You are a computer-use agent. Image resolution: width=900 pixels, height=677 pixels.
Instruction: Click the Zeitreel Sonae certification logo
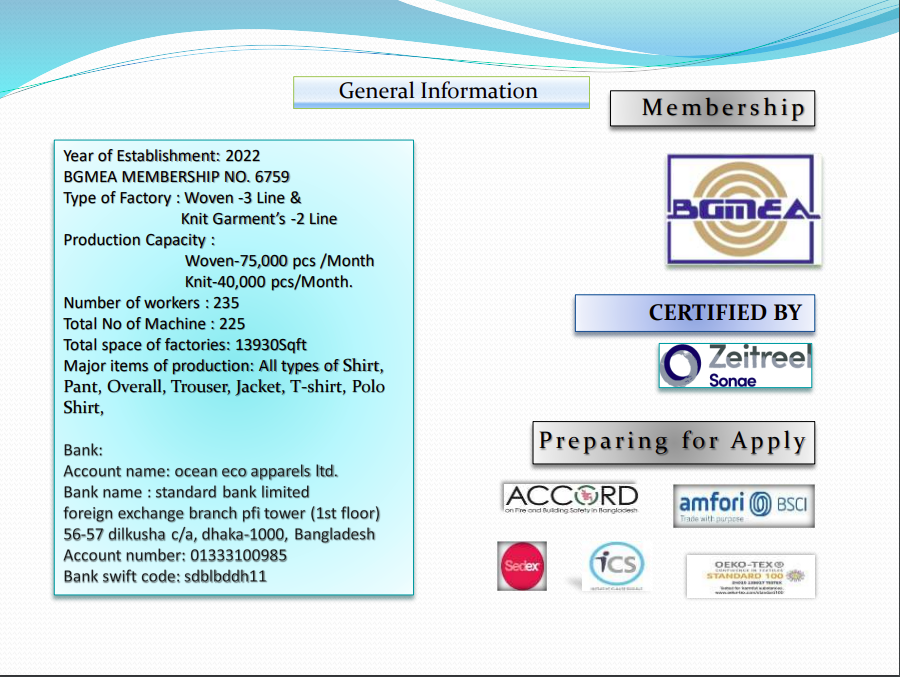735,365
